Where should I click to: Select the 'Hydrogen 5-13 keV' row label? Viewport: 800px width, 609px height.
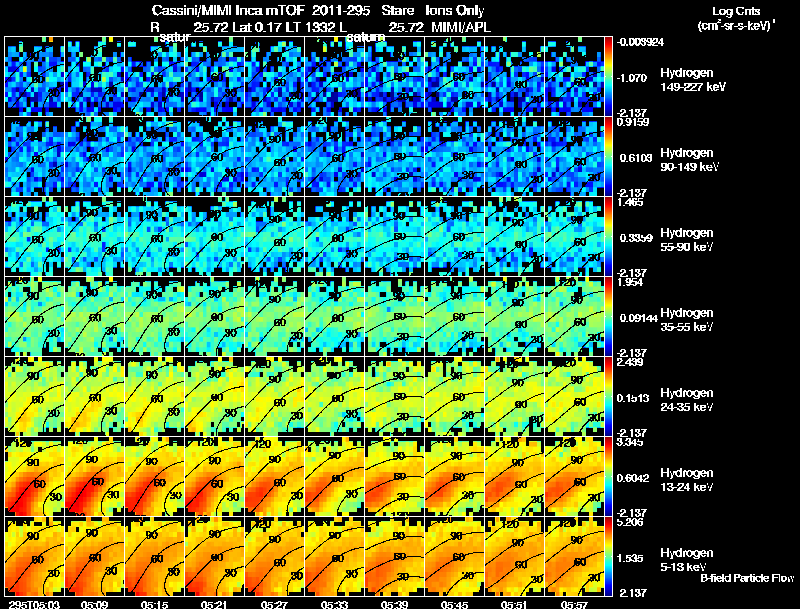click(687, 560)
